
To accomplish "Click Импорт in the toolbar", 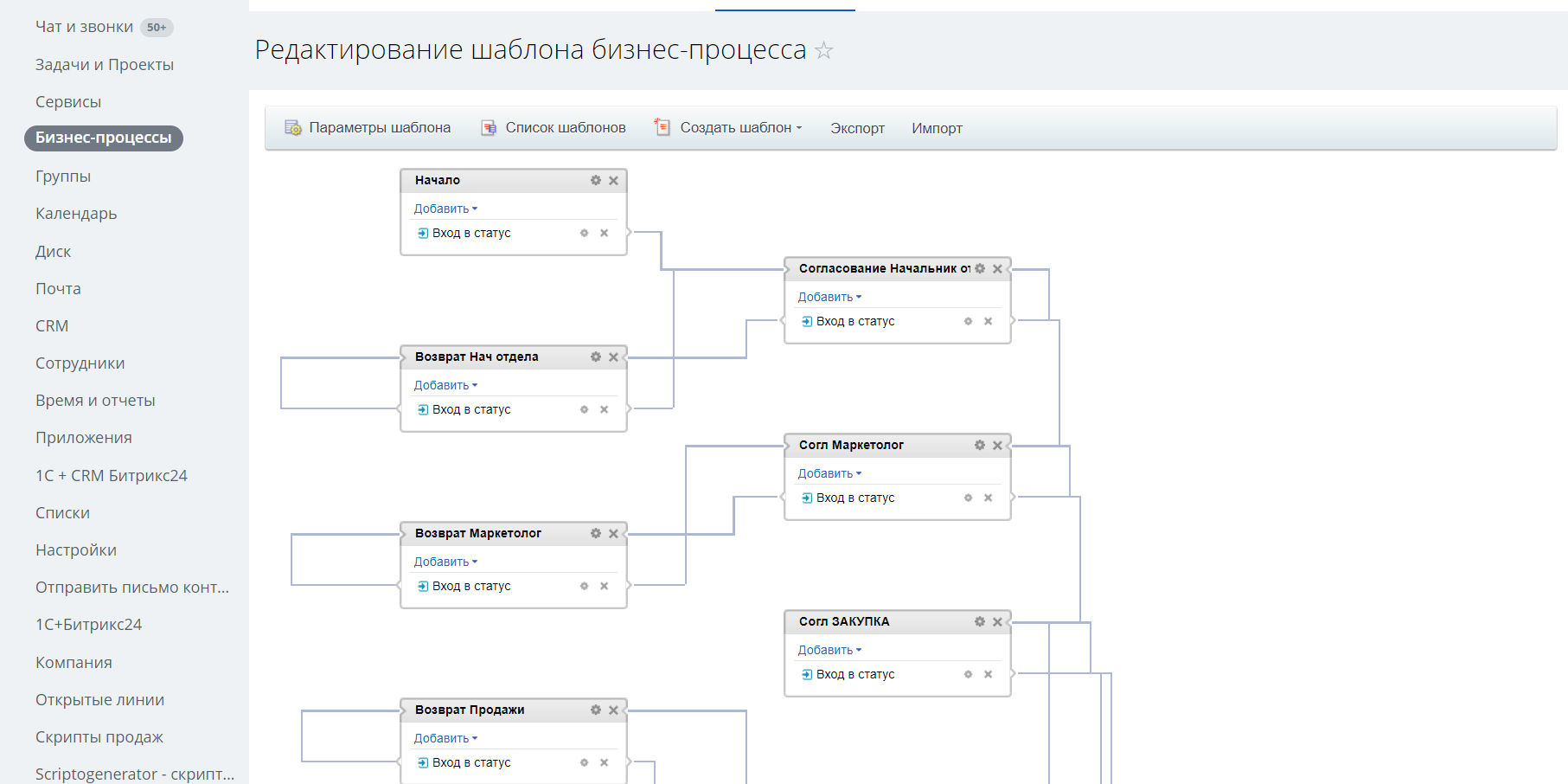I will click(937, 128).
